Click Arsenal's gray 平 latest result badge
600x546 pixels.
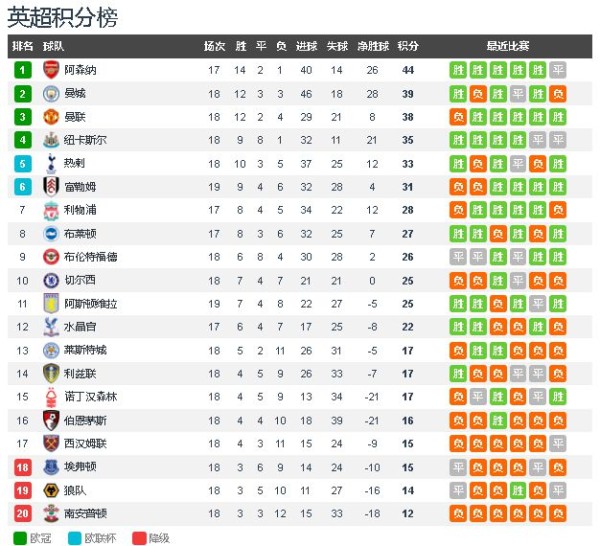[558, 70]
